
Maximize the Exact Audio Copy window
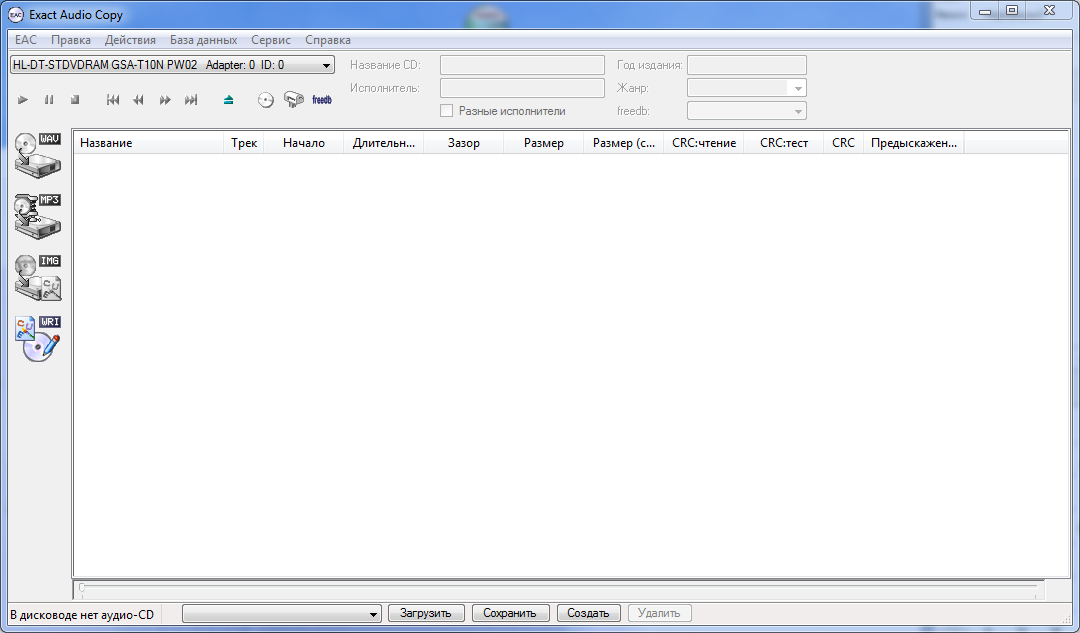[x=1012, y=11]
